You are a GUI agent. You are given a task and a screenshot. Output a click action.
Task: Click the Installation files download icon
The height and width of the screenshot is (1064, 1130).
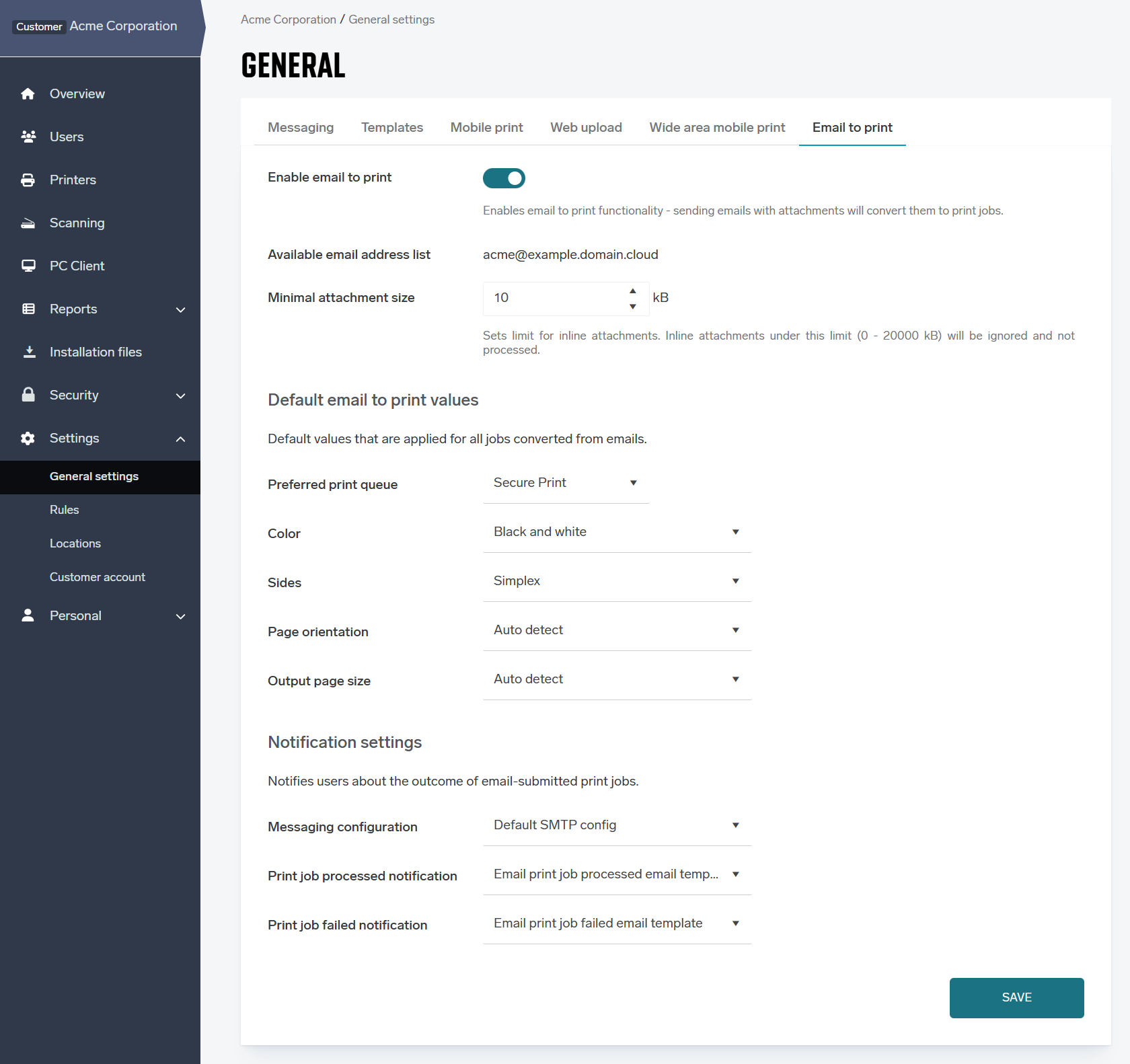pyautogui.click(x=29, y=352)
